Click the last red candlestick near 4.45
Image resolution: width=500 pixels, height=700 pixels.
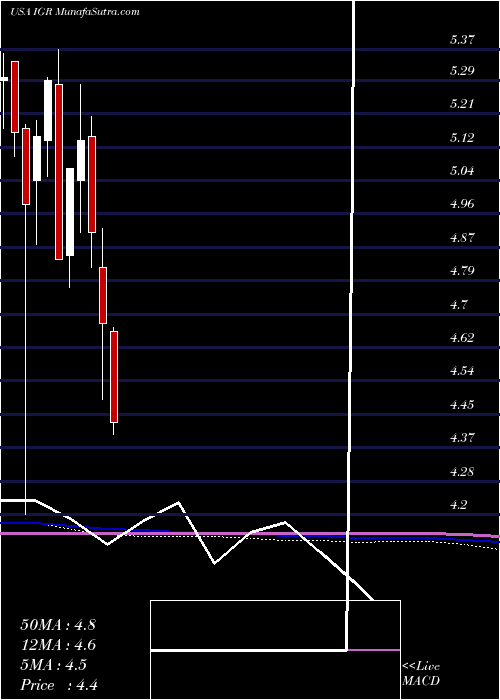click(x=114, y=377)
